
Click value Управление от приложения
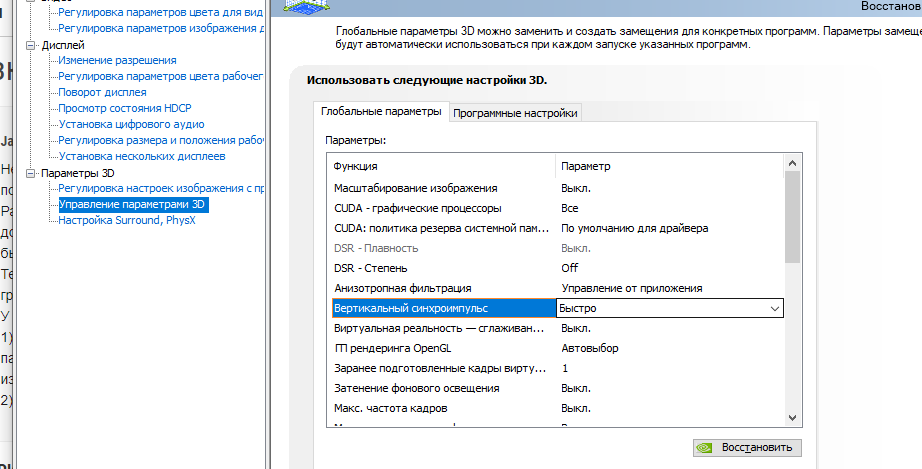[x=632, y=288]
